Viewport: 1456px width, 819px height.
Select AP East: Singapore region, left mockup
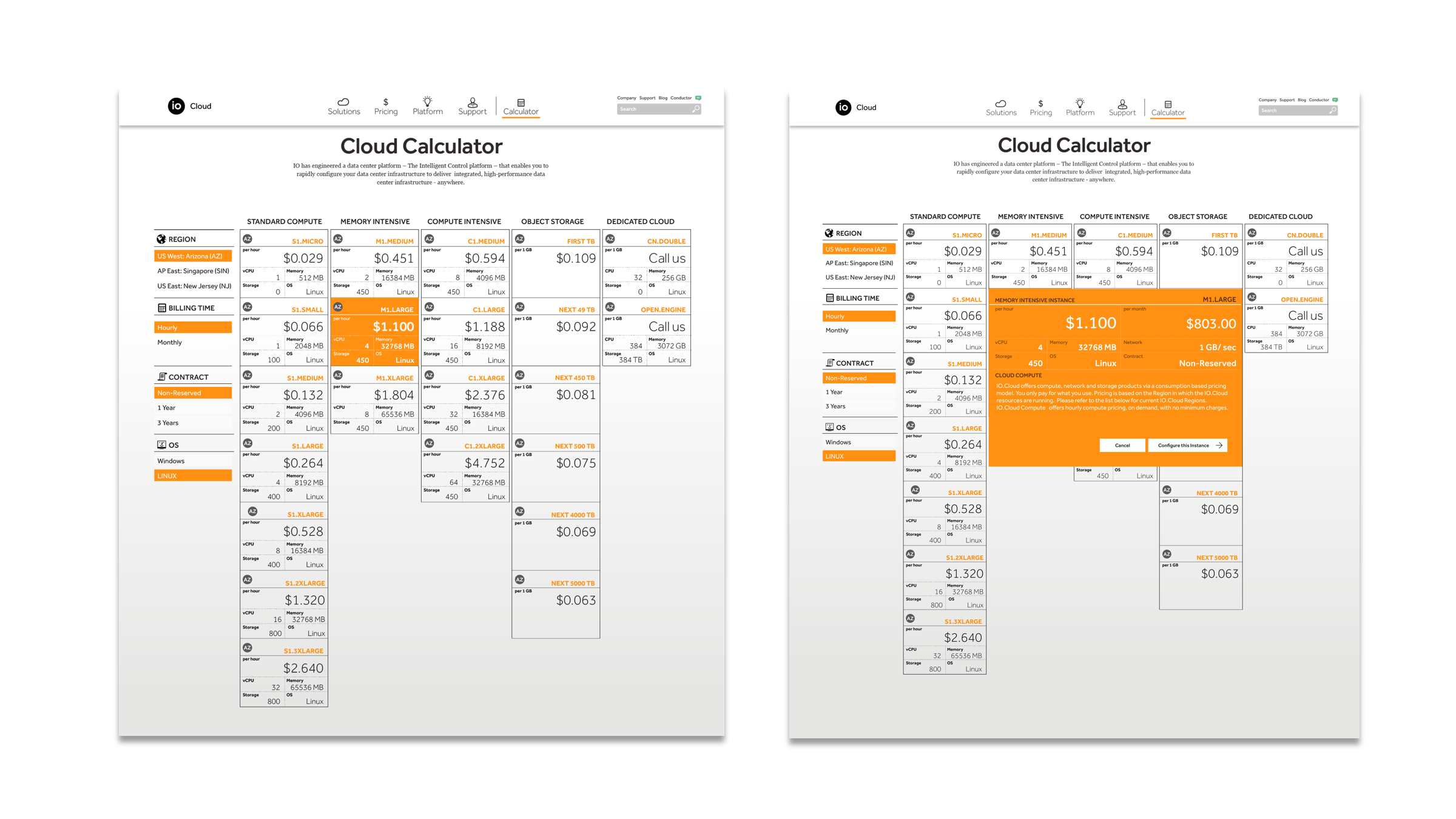click(x=193, y=271)
